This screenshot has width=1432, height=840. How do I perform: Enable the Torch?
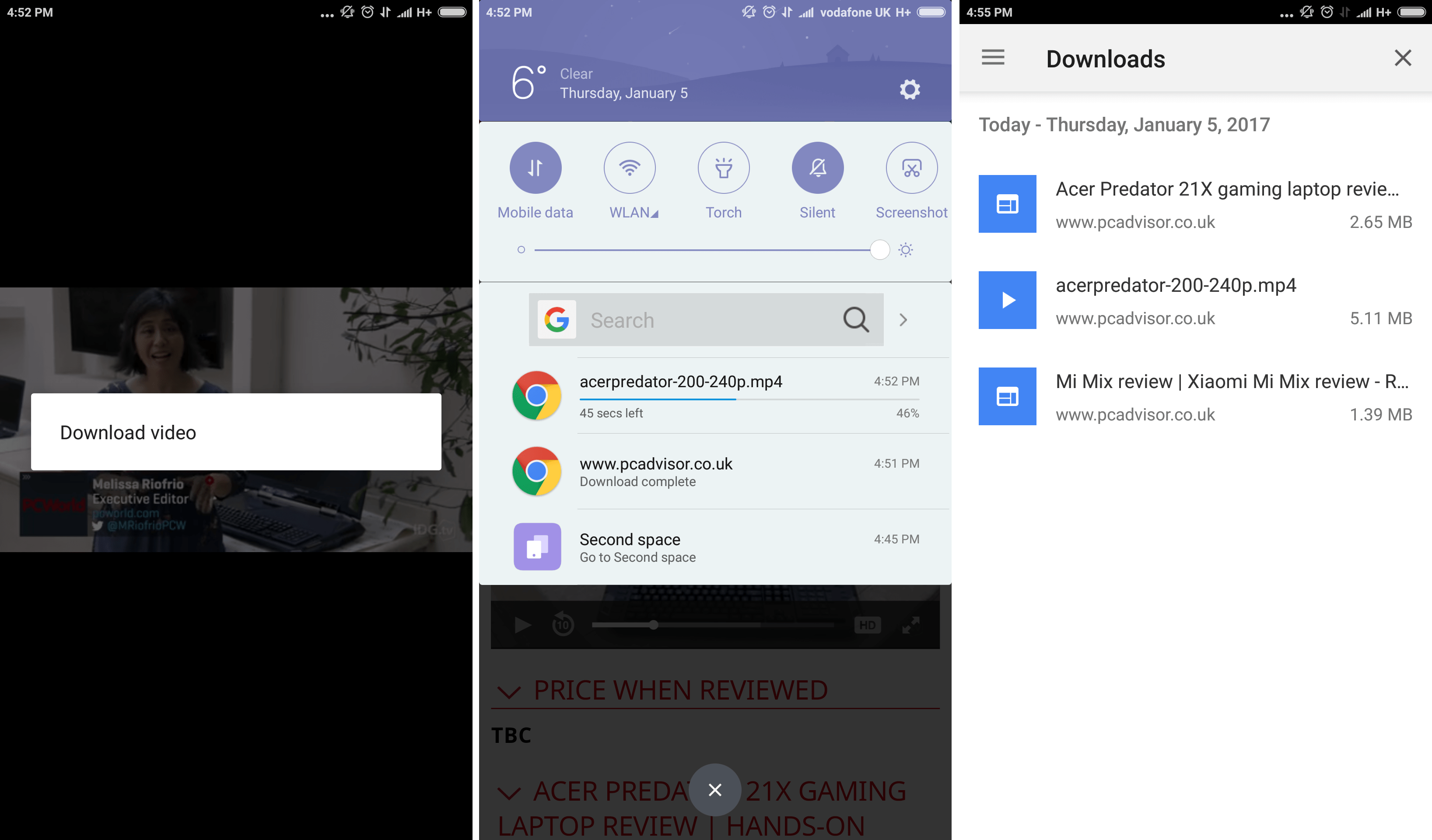[723, 168]
